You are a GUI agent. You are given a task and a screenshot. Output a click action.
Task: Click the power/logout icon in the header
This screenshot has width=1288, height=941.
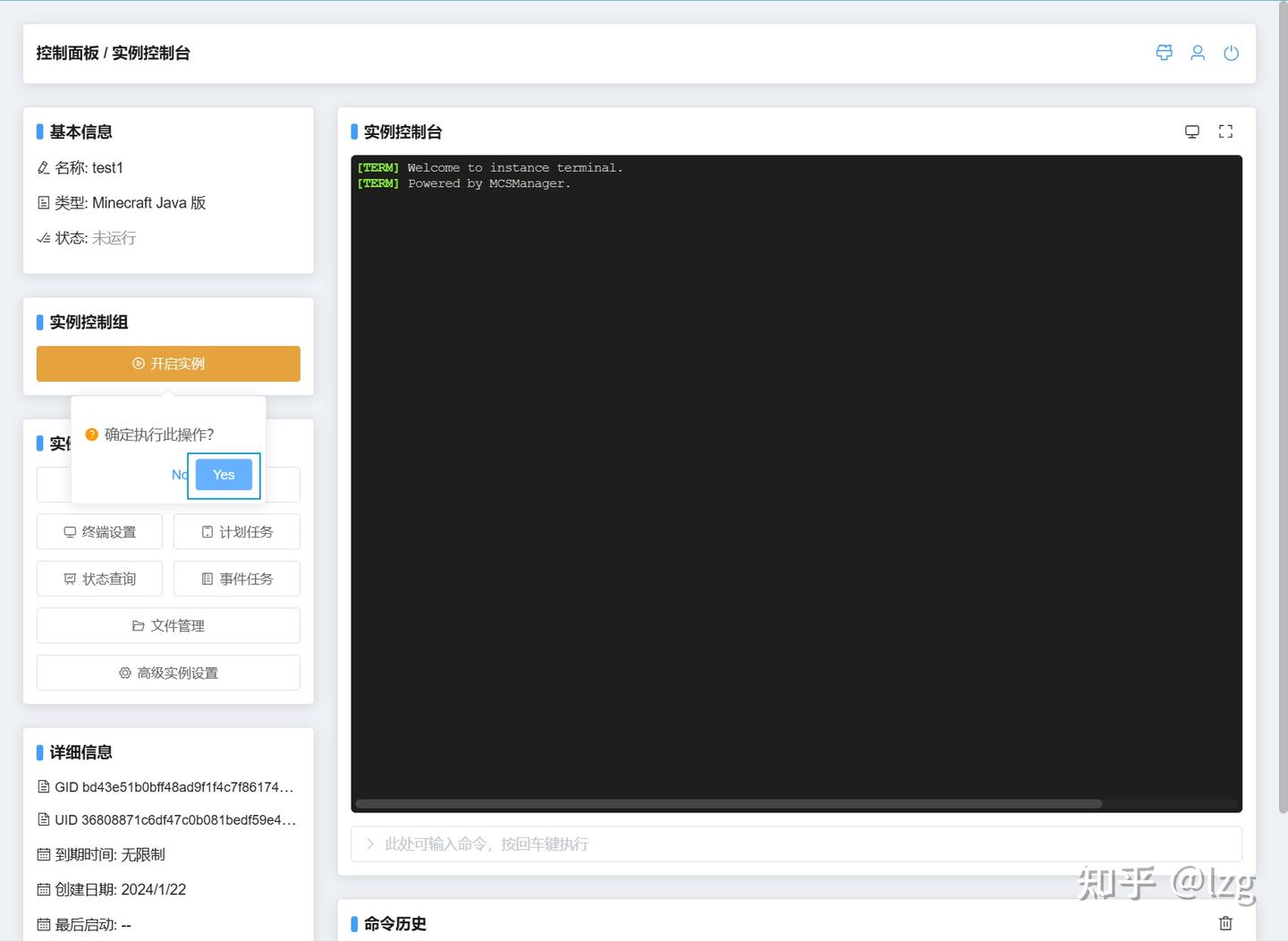1232,53
